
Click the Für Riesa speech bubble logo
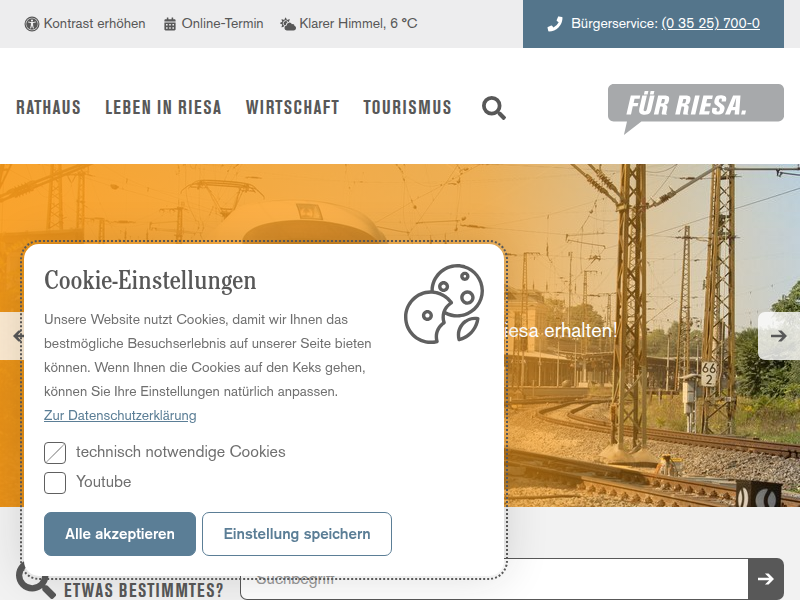[695, 109]
